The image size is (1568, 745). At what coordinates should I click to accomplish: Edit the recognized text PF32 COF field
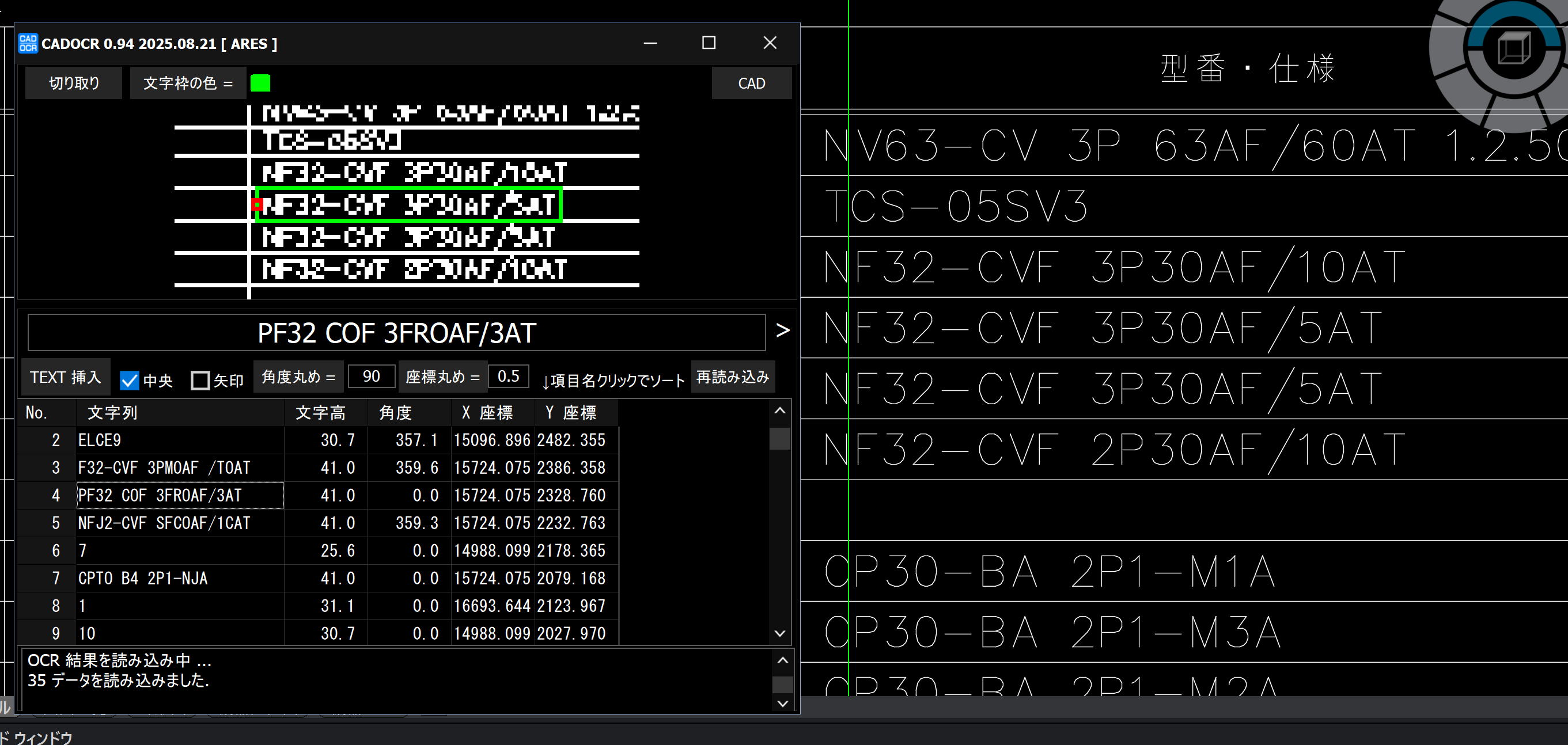396,333
